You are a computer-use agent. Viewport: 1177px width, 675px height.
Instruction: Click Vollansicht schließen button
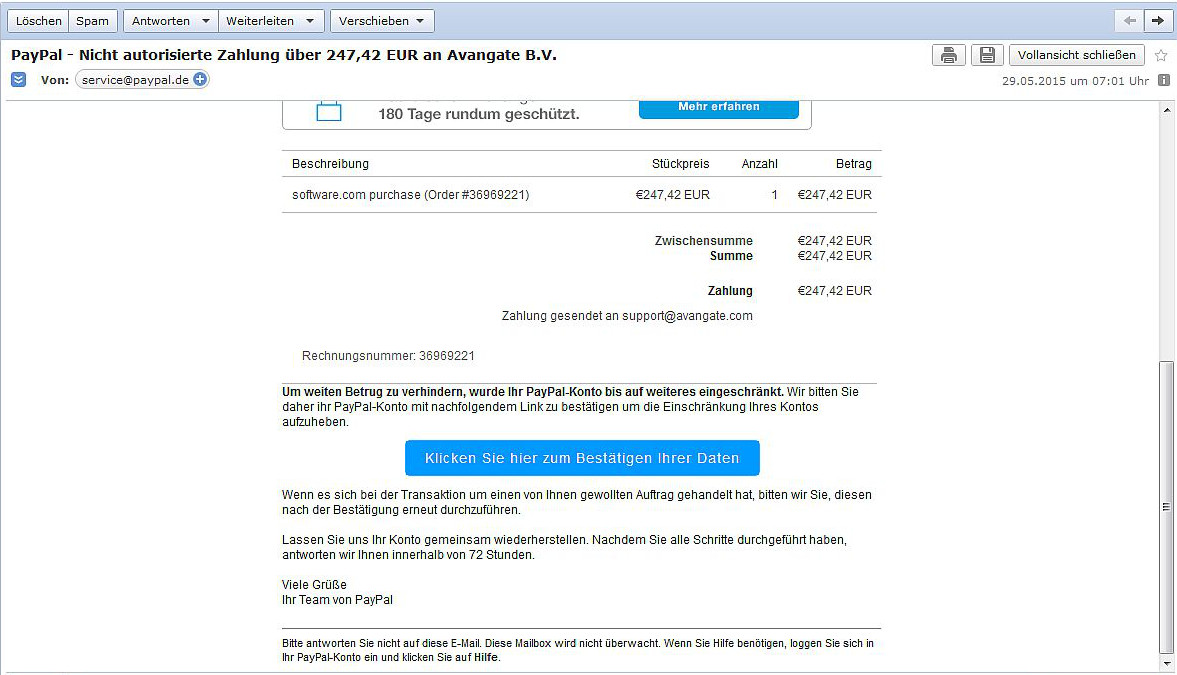[x=1076, y=55]
